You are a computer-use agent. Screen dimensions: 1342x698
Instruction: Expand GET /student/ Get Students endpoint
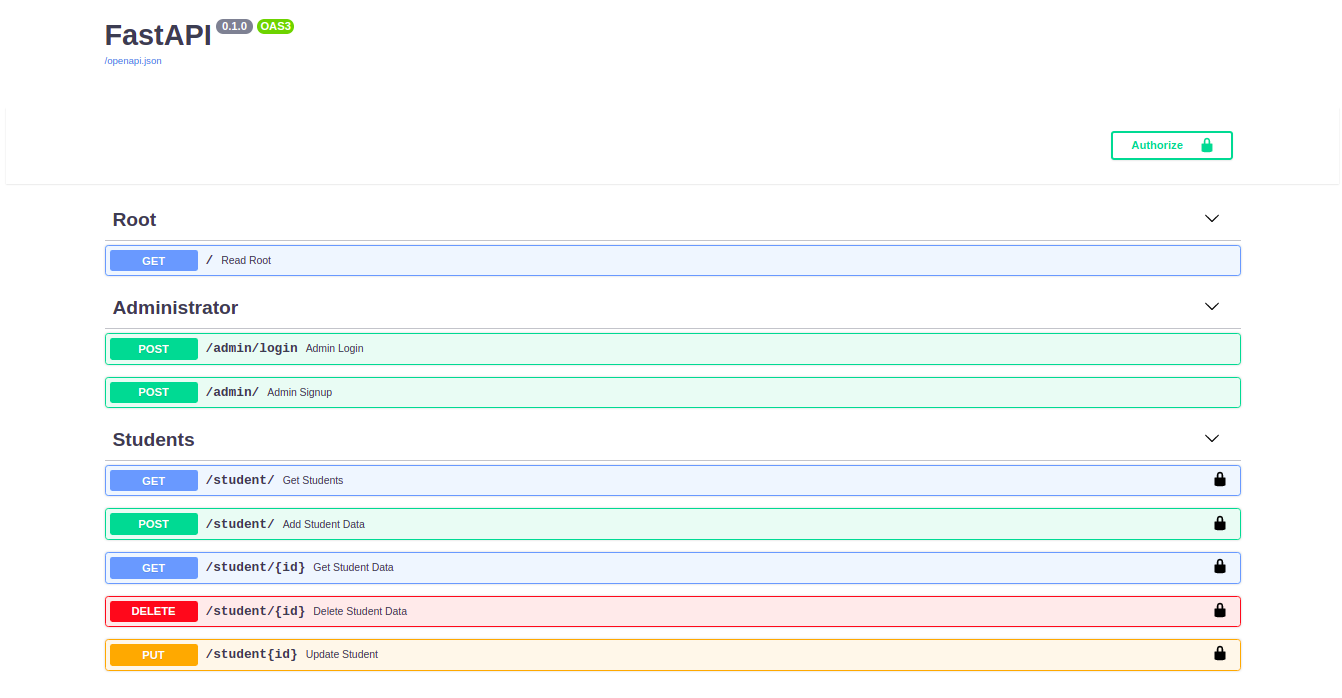pos(673,480)
